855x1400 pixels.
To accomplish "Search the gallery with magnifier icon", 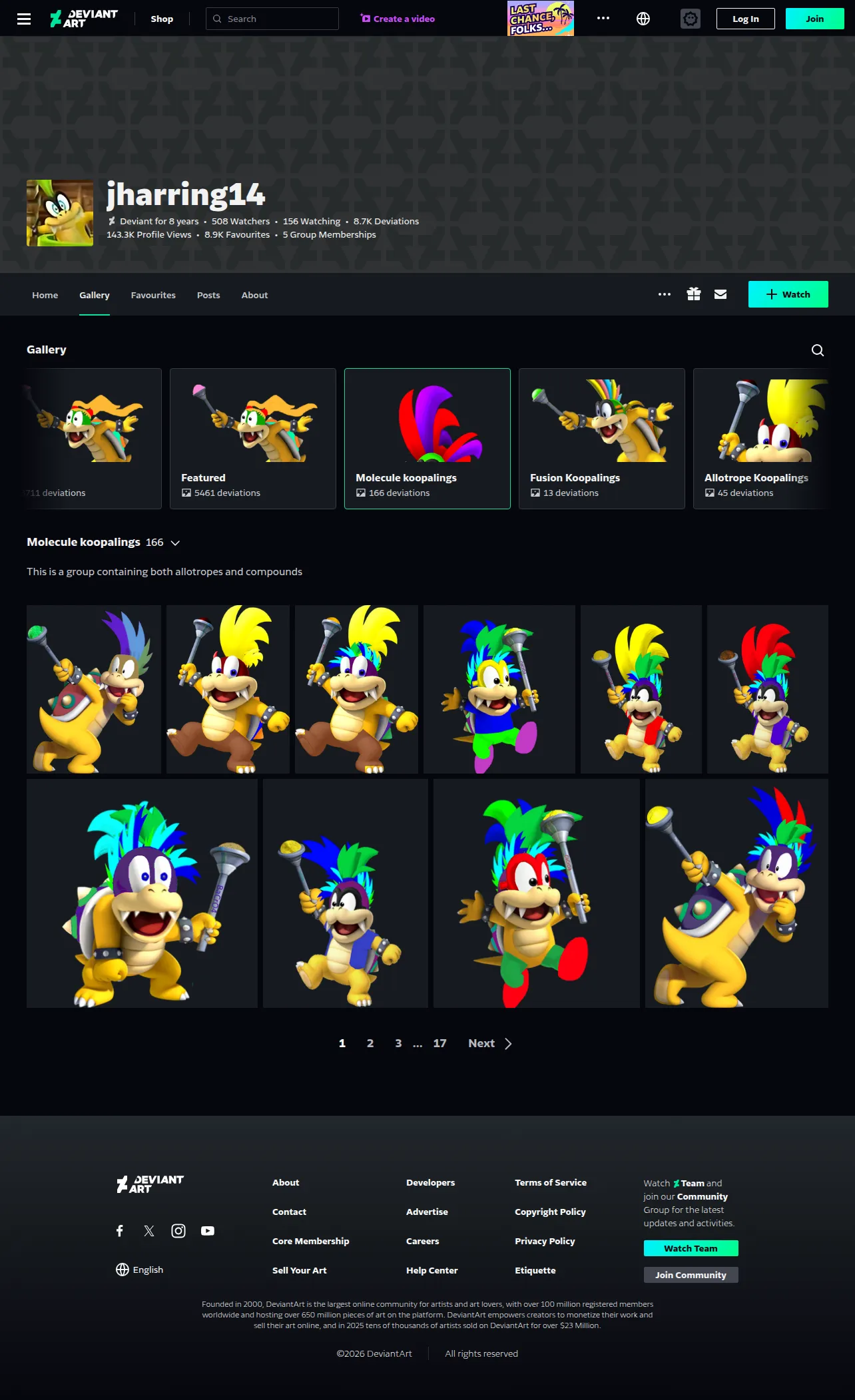I will coord(818,350).
